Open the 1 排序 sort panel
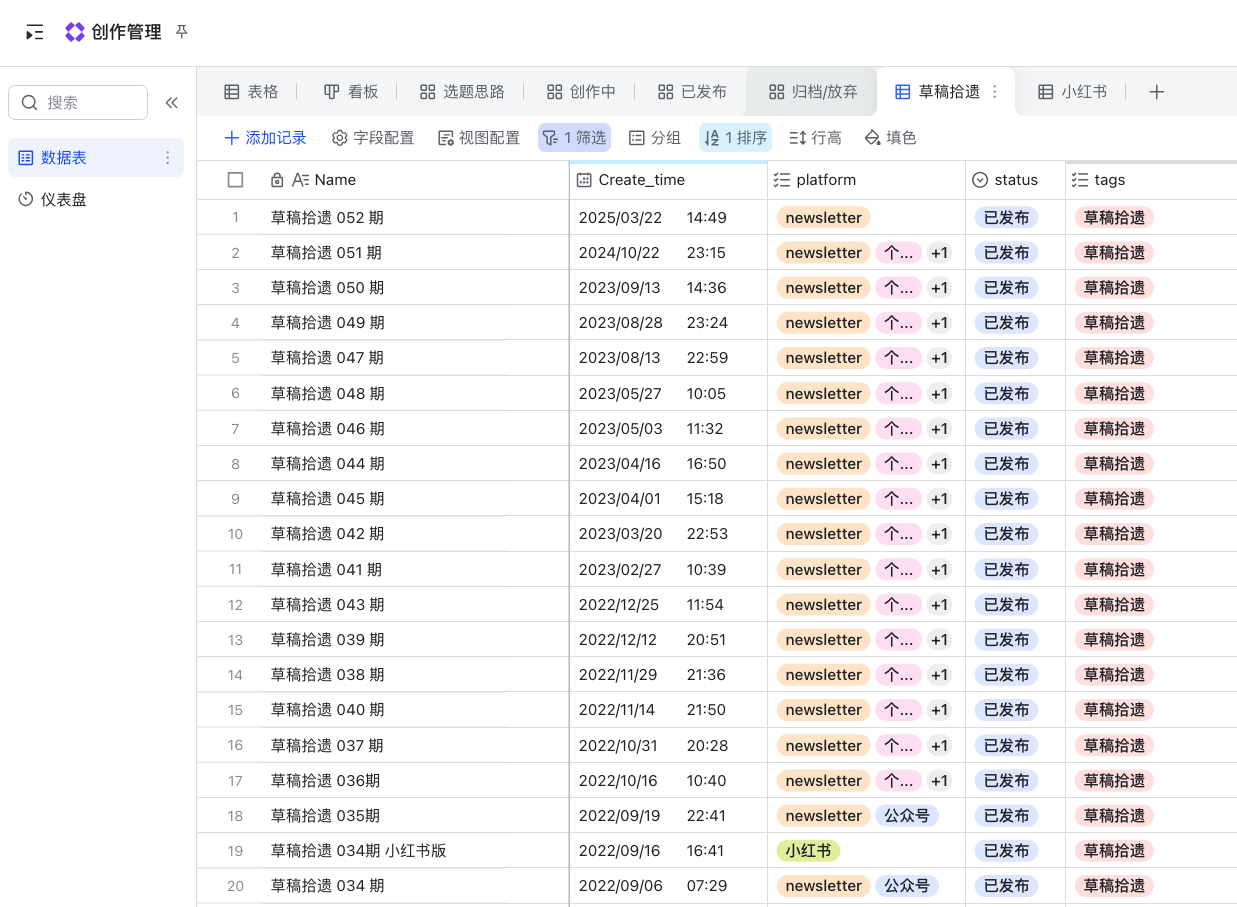 (x=735, y=138)
